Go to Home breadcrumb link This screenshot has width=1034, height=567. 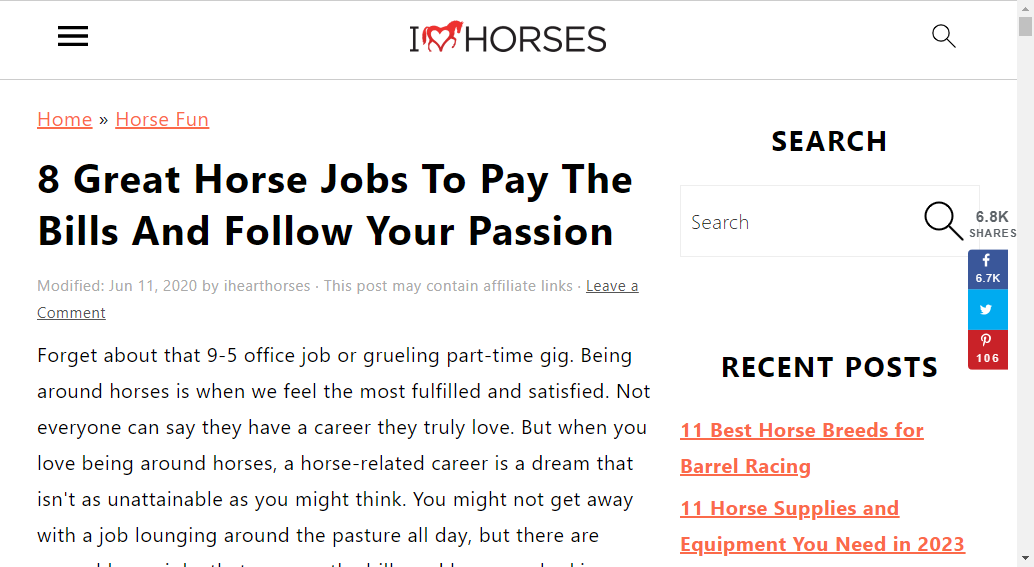click(x=65, y=119)
